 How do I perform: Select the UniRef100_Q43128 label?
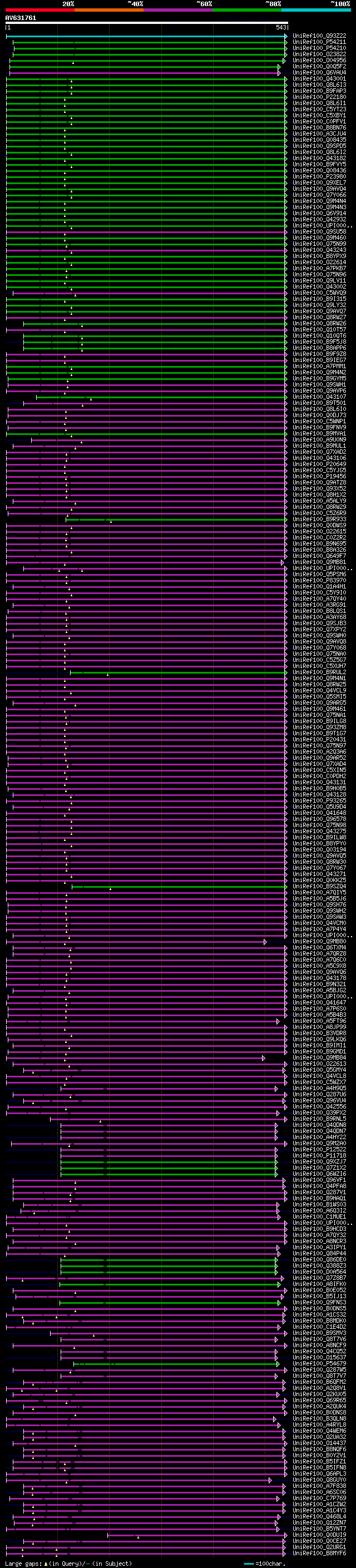coord(319,794)
